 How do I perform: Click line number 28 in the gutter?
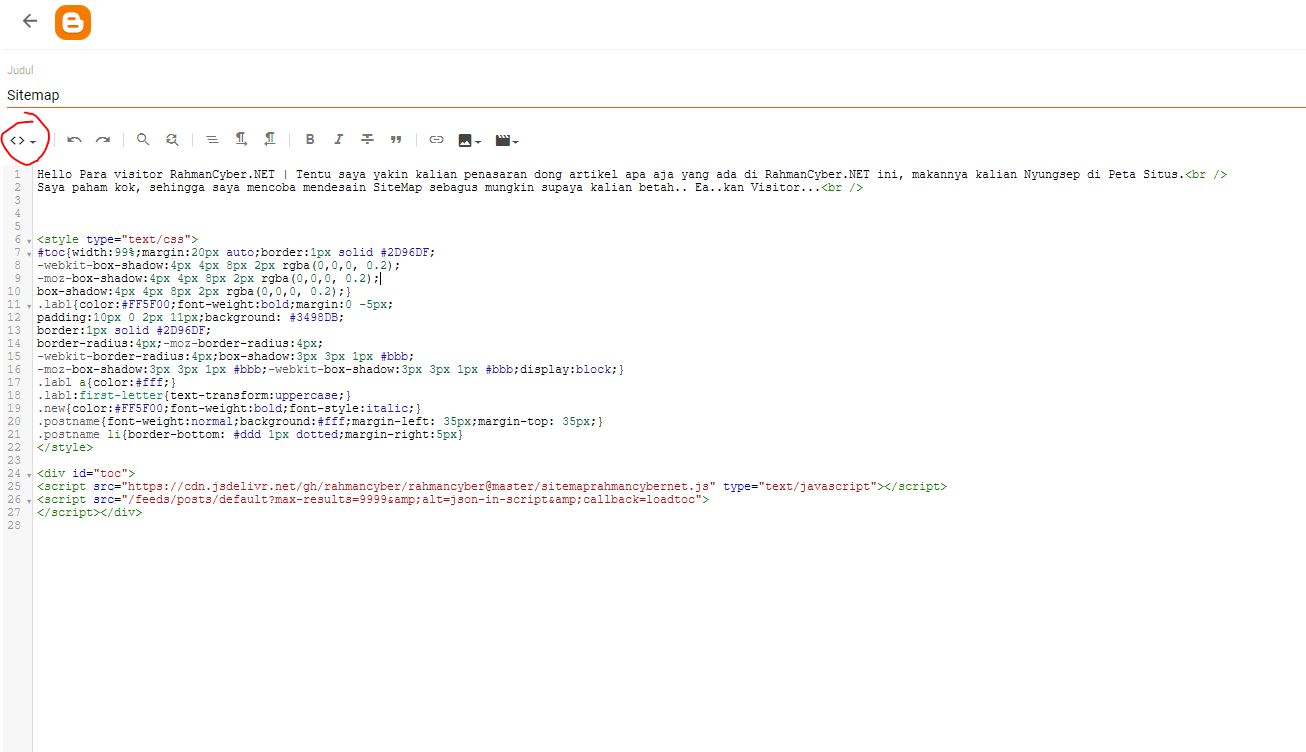click(14, 526)
